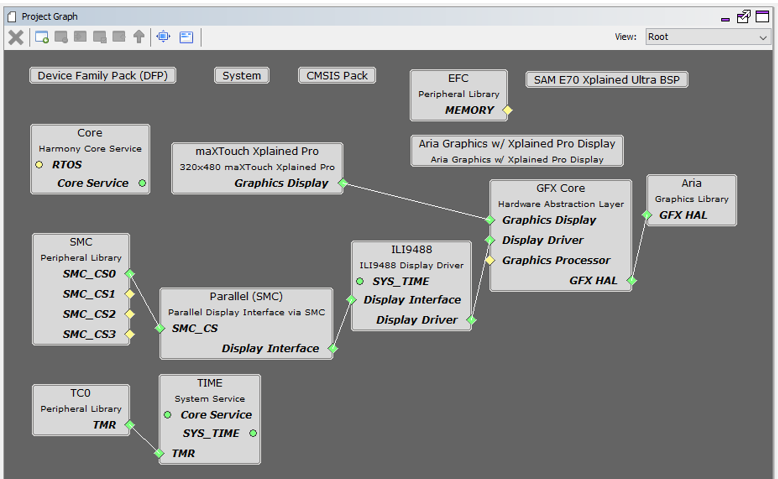Select the CMSIS Pack component block

pyautogui.click(x=337, y=75)
